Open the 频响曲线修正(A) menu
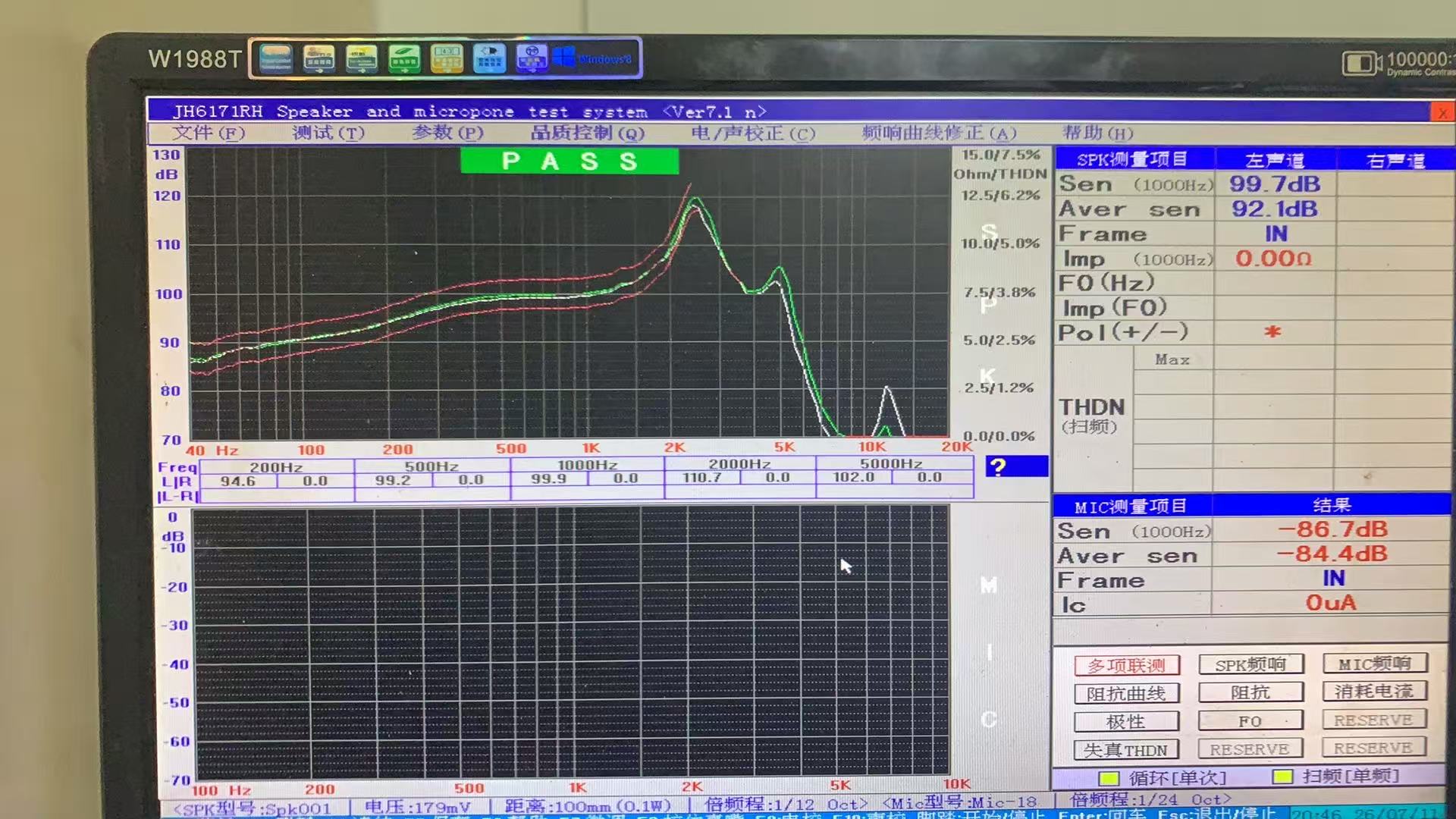Viewport: 1456px width, 819px height. coord(939,133)
